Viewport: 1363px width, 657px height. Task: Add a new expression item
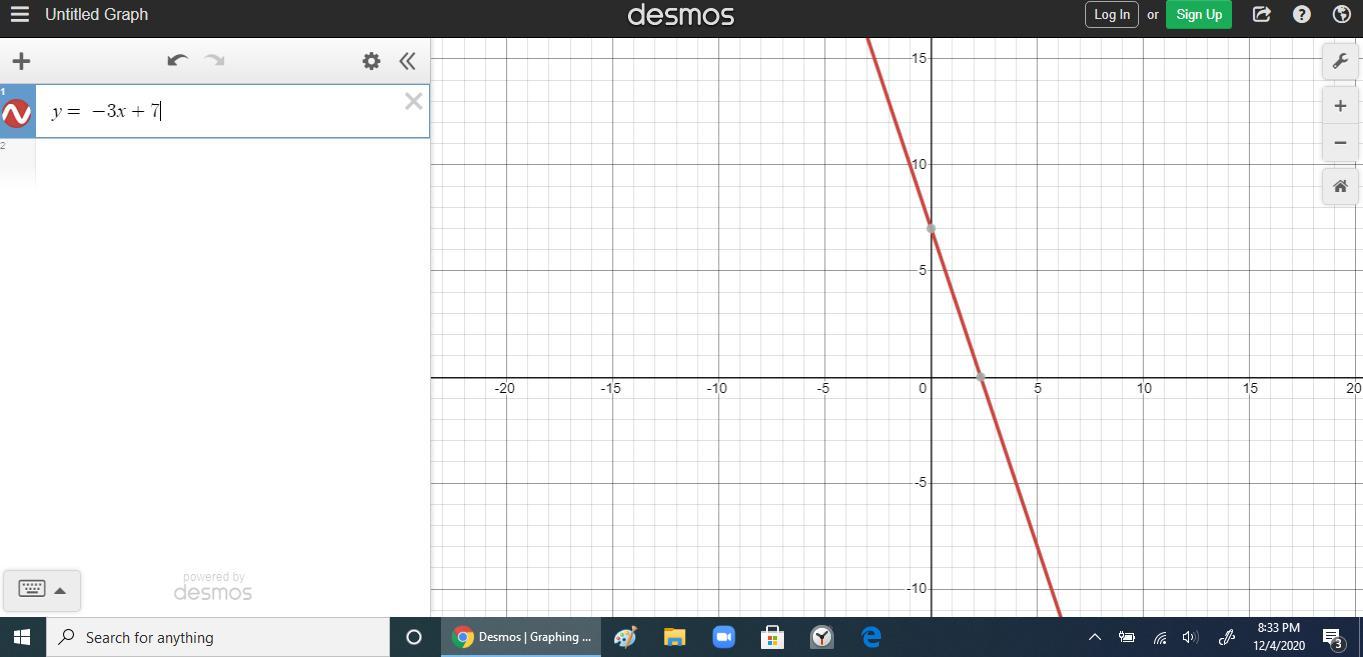(21, 61)
